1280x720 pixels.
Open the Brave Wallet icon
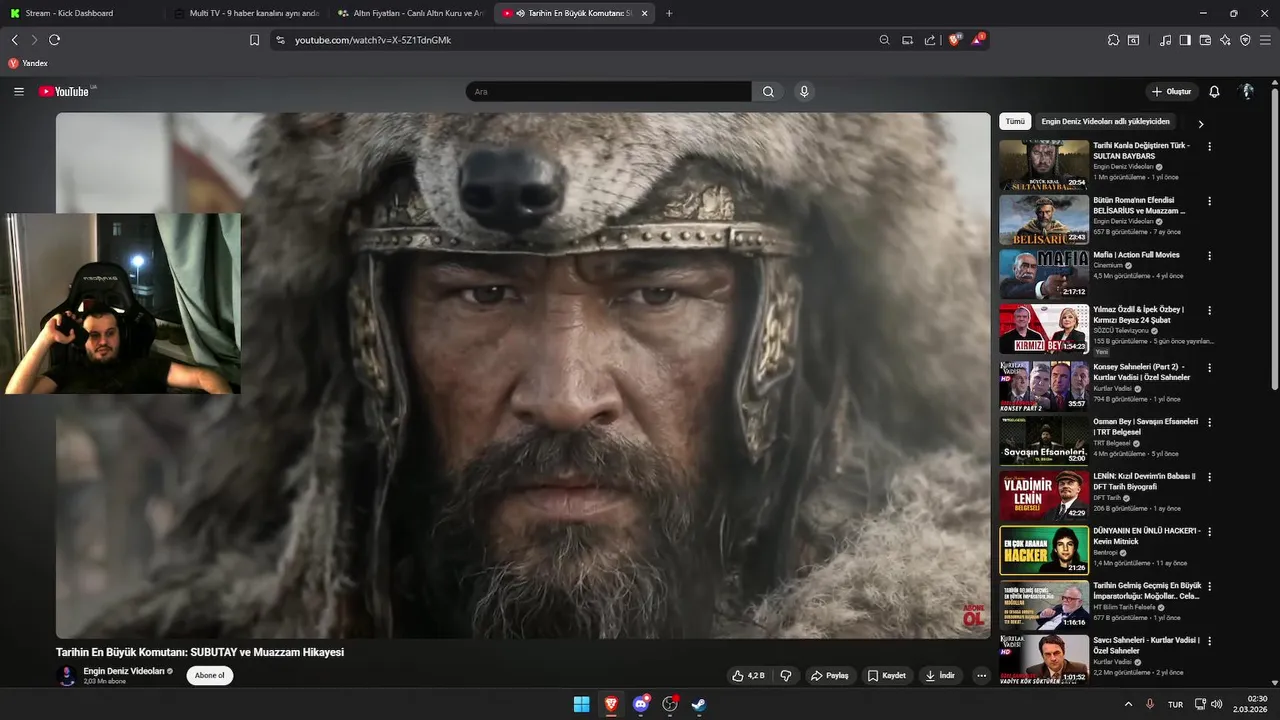[x=1205, y=40]
